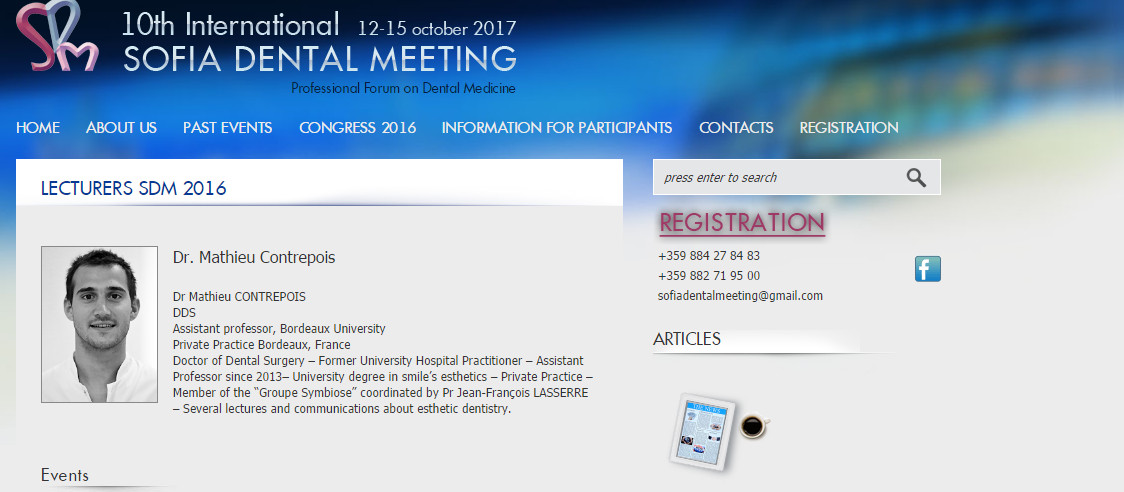Open the ABOUT US menu
The image size is (1124, 492).
[x=121, y=128]
